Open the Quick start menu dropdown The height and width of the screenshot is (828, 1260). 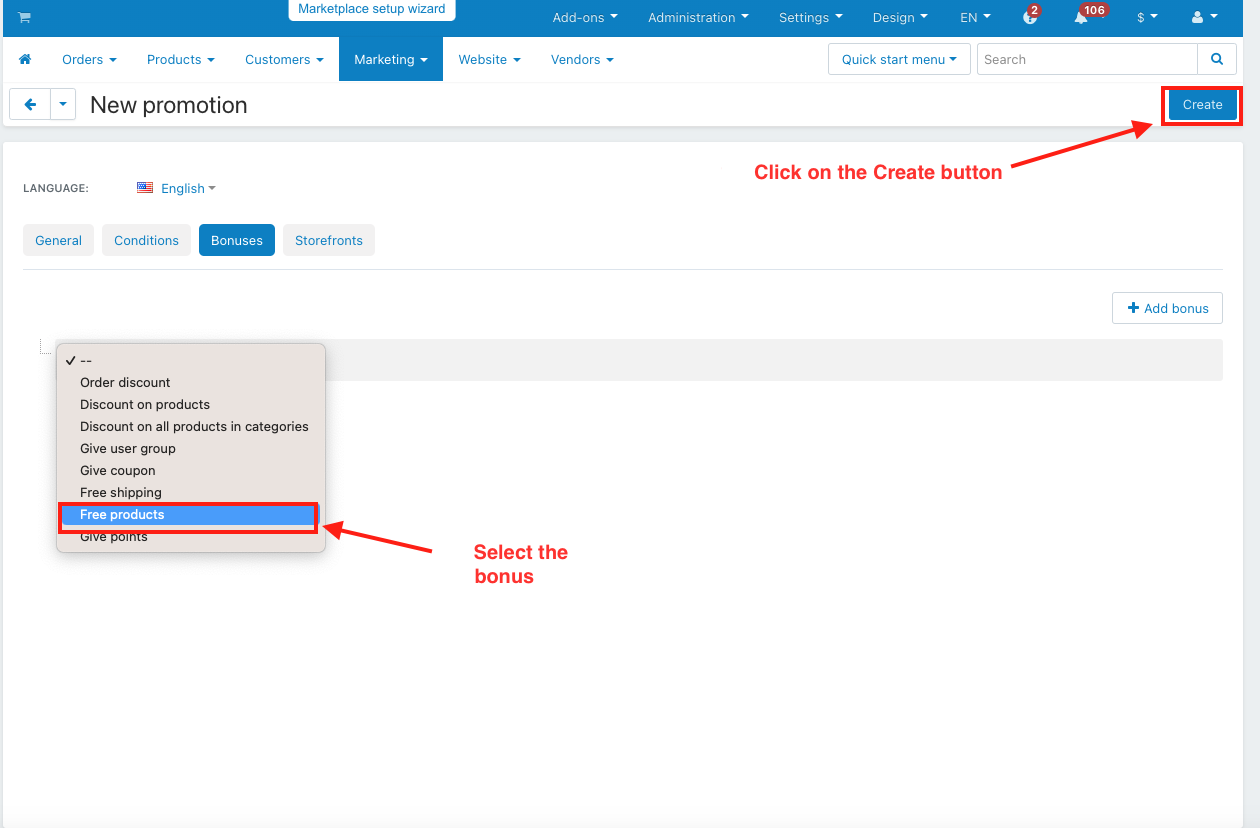click(x=899, y=59)
